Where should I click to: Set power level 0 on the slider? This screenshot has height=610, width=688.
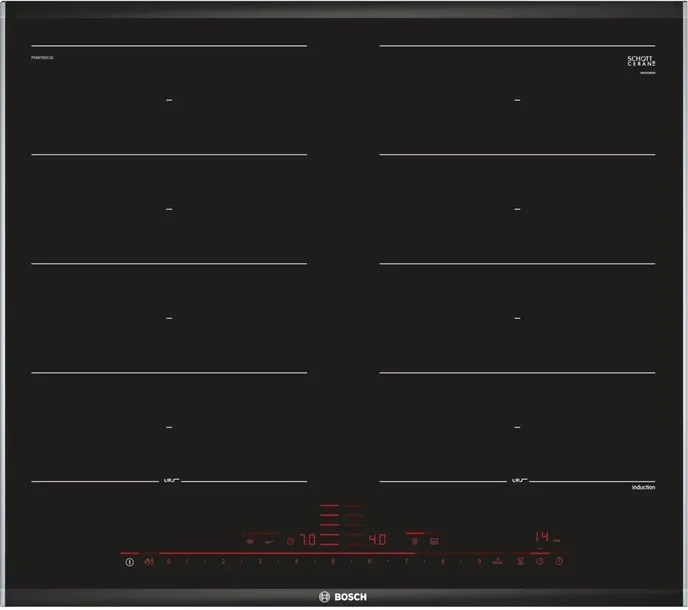[168, 562]
